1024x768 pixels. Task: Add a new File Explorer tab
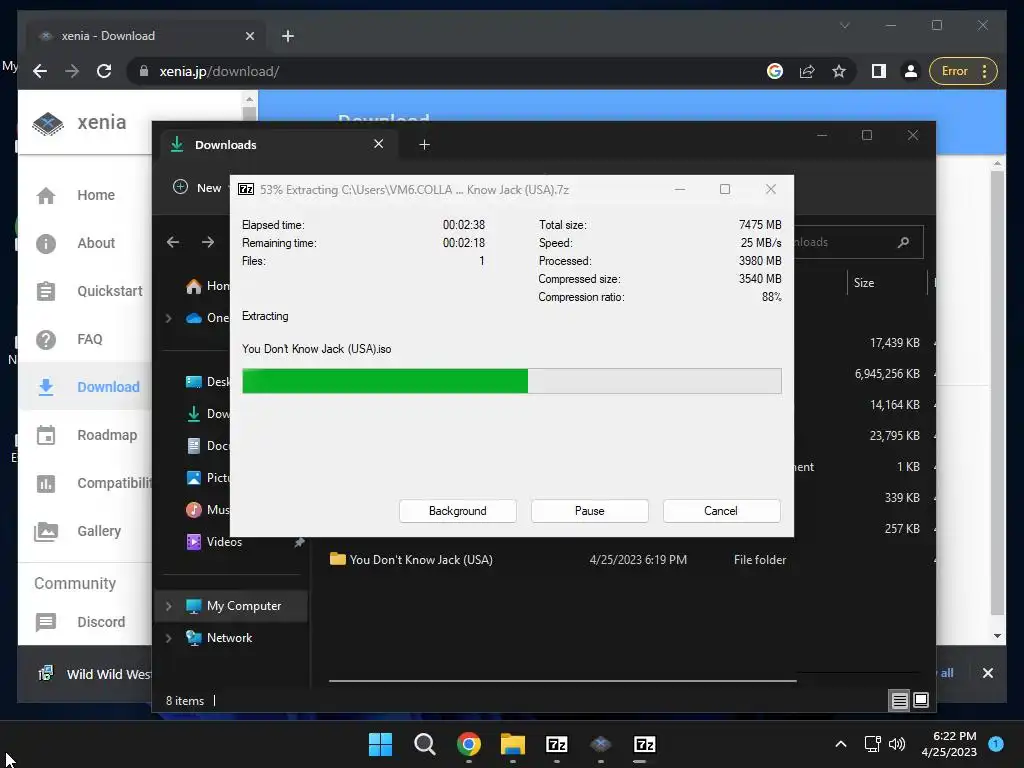[424, 144]
